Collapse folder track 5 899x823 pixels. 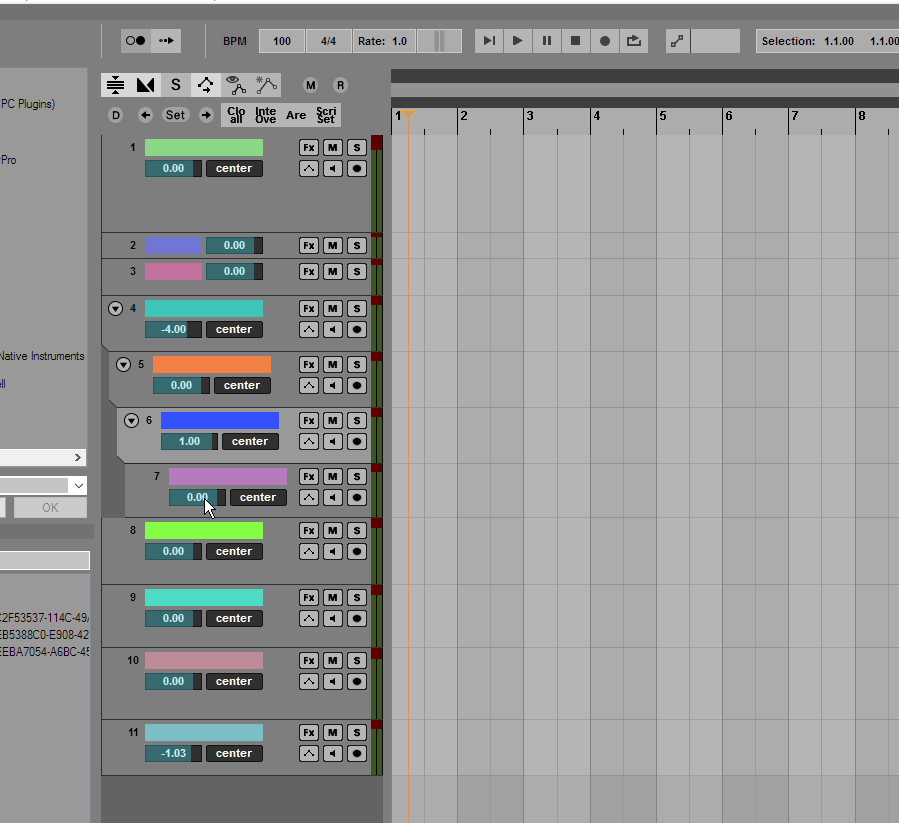[123, 365]
